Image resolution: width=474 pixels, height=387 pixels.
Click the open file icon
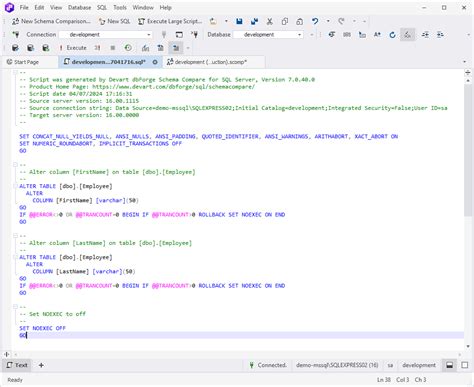[x=213, y=21]
